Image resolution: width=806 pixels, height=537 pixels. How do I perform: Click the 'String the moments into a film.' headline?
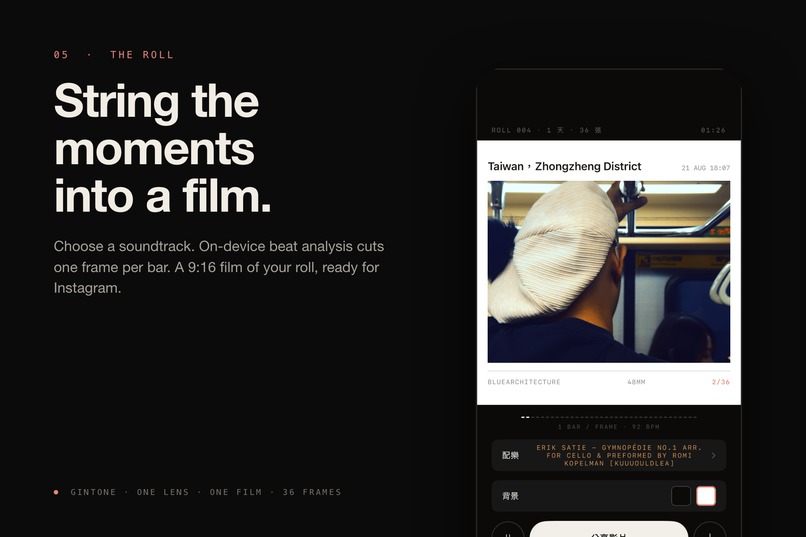point(162,148)
